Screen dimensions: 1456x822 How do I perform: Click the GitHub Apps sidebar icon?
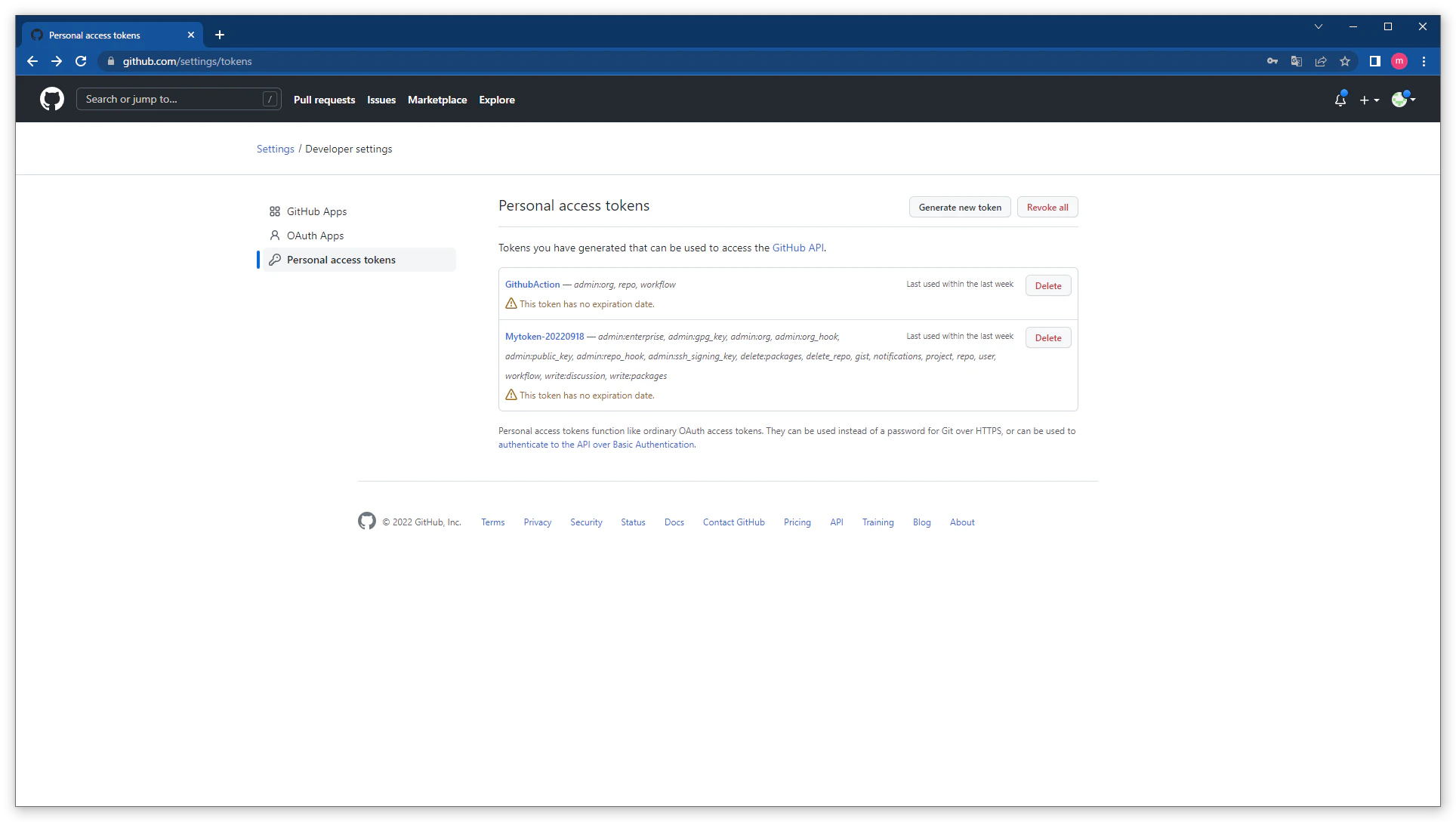click(275, 211)
